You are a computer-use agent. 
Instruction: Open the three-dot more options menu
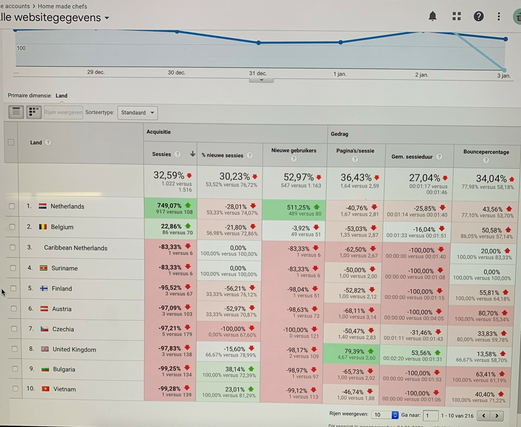point(499,17)
